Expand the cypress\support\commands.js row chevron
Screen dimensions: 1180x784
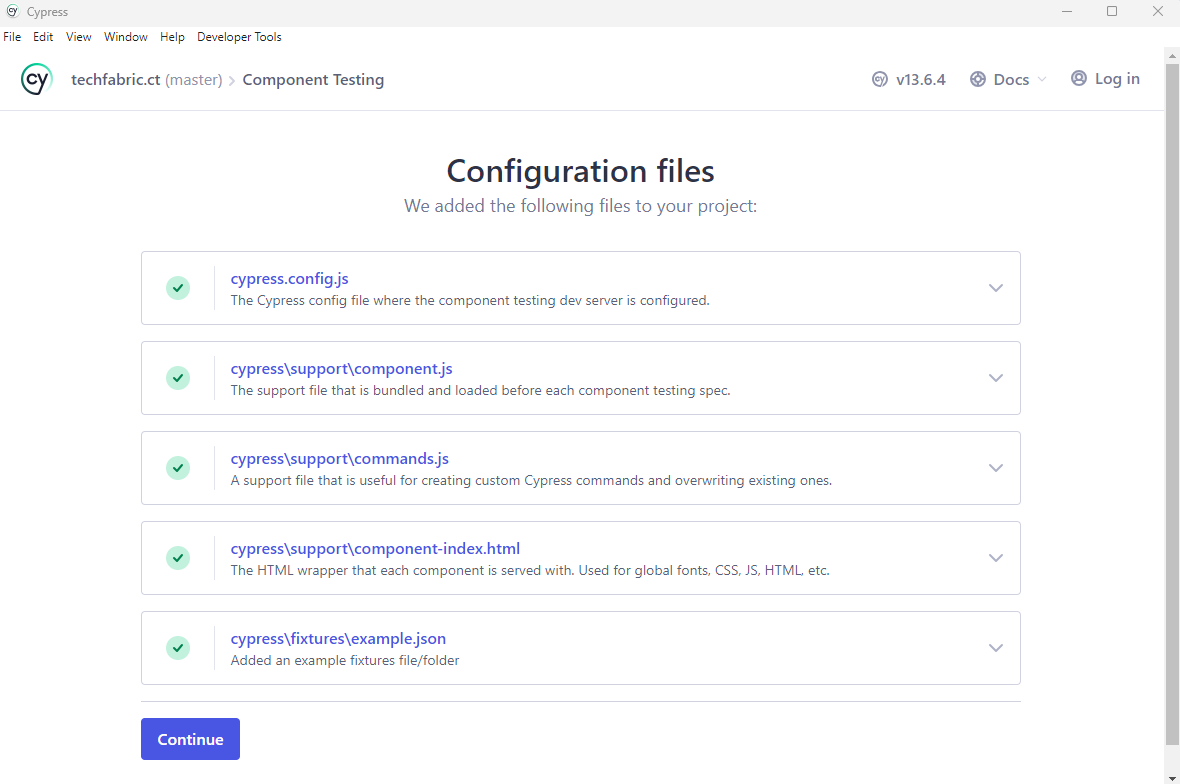996,468
